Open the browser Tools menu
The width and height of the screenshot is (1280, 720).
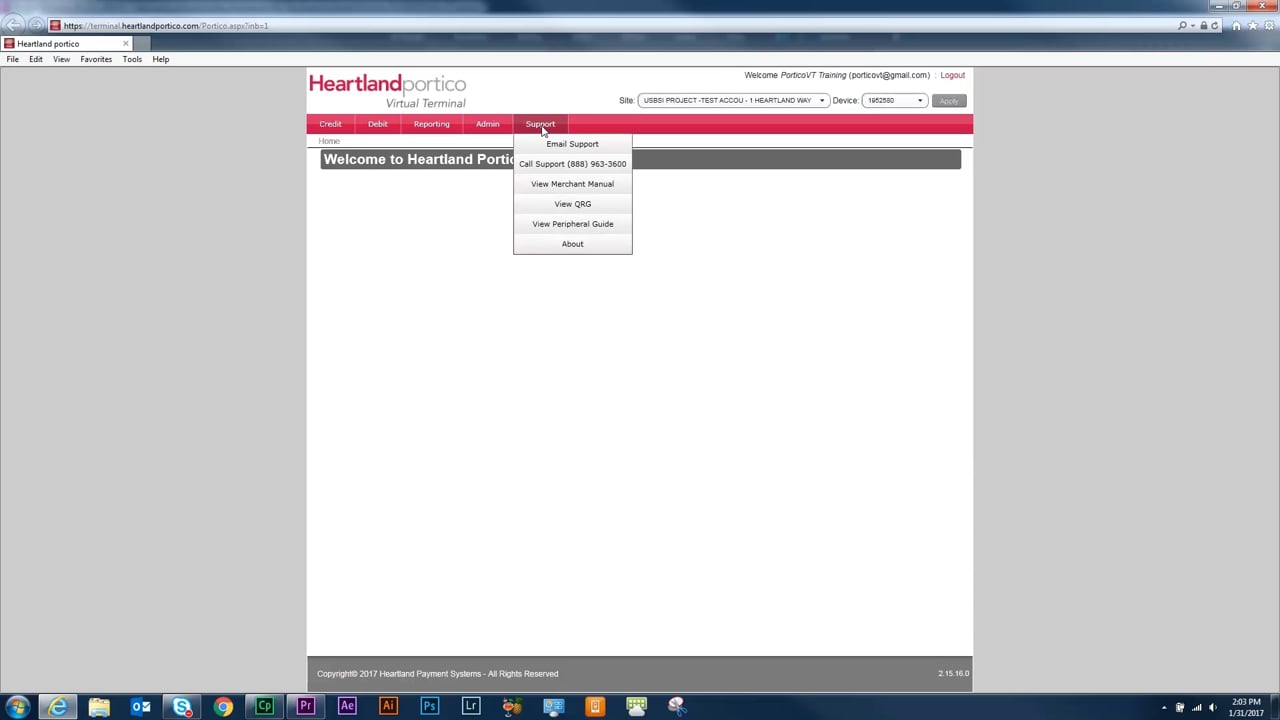[132, 59]
